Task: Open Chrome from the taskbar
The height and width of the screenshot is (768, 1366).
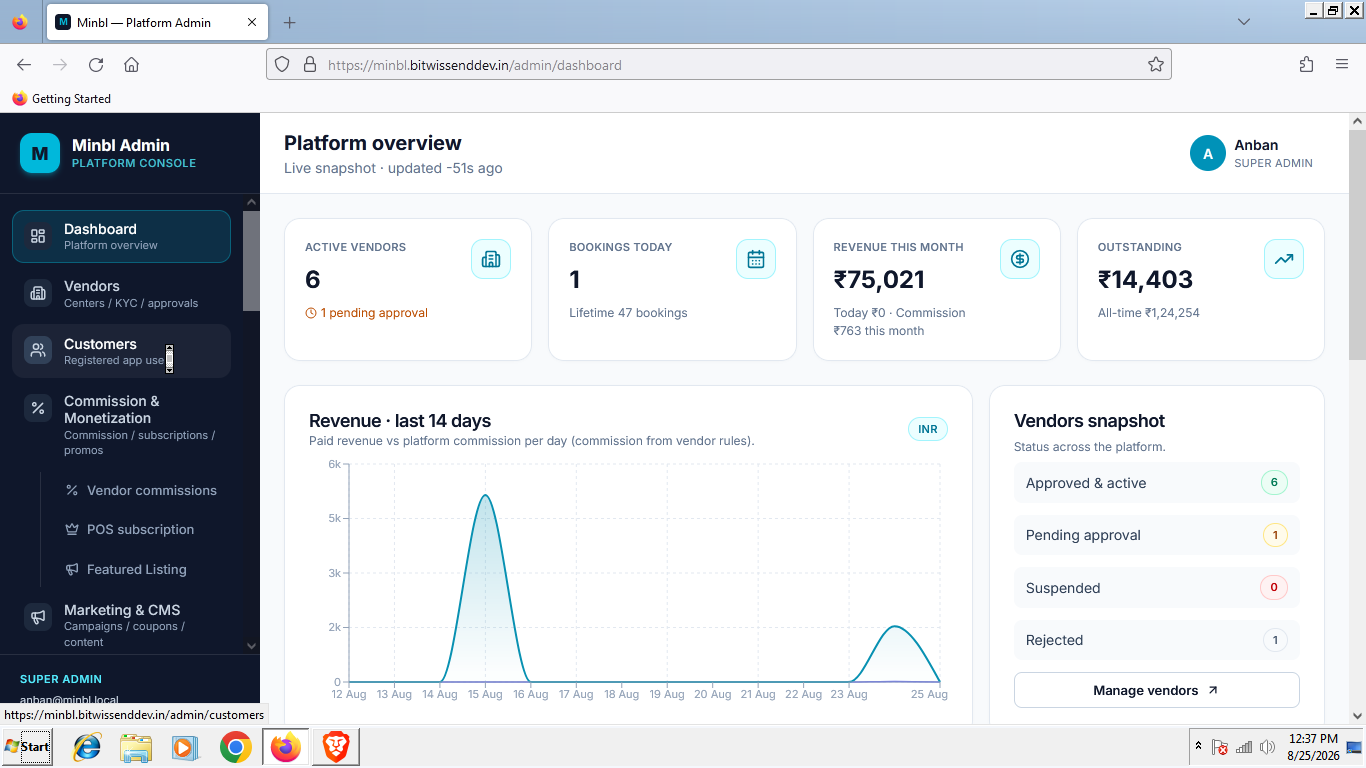Action: [x=236, y=747]
